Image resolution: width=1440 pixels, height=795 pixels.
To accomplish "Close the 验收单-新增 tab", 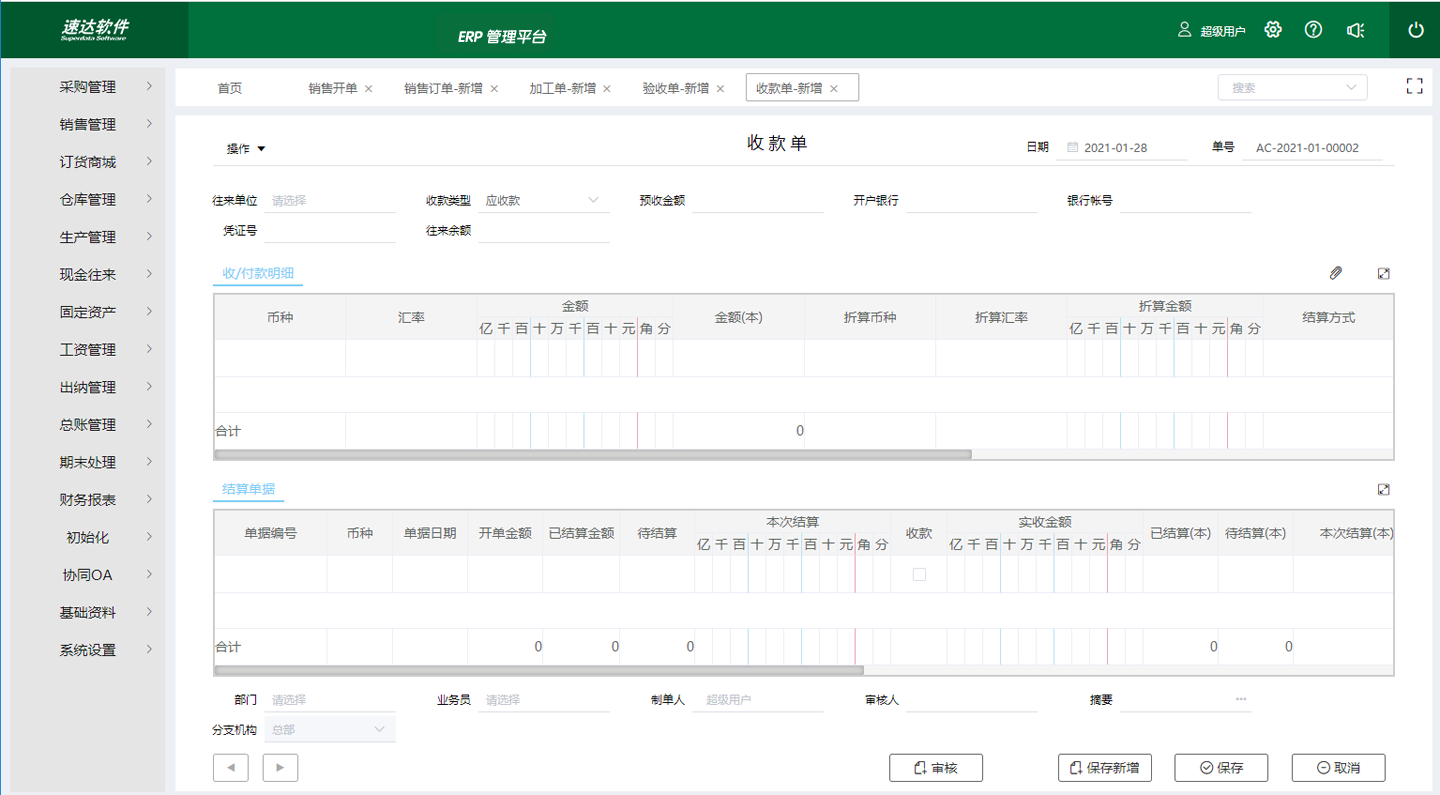I will point(720,89).
